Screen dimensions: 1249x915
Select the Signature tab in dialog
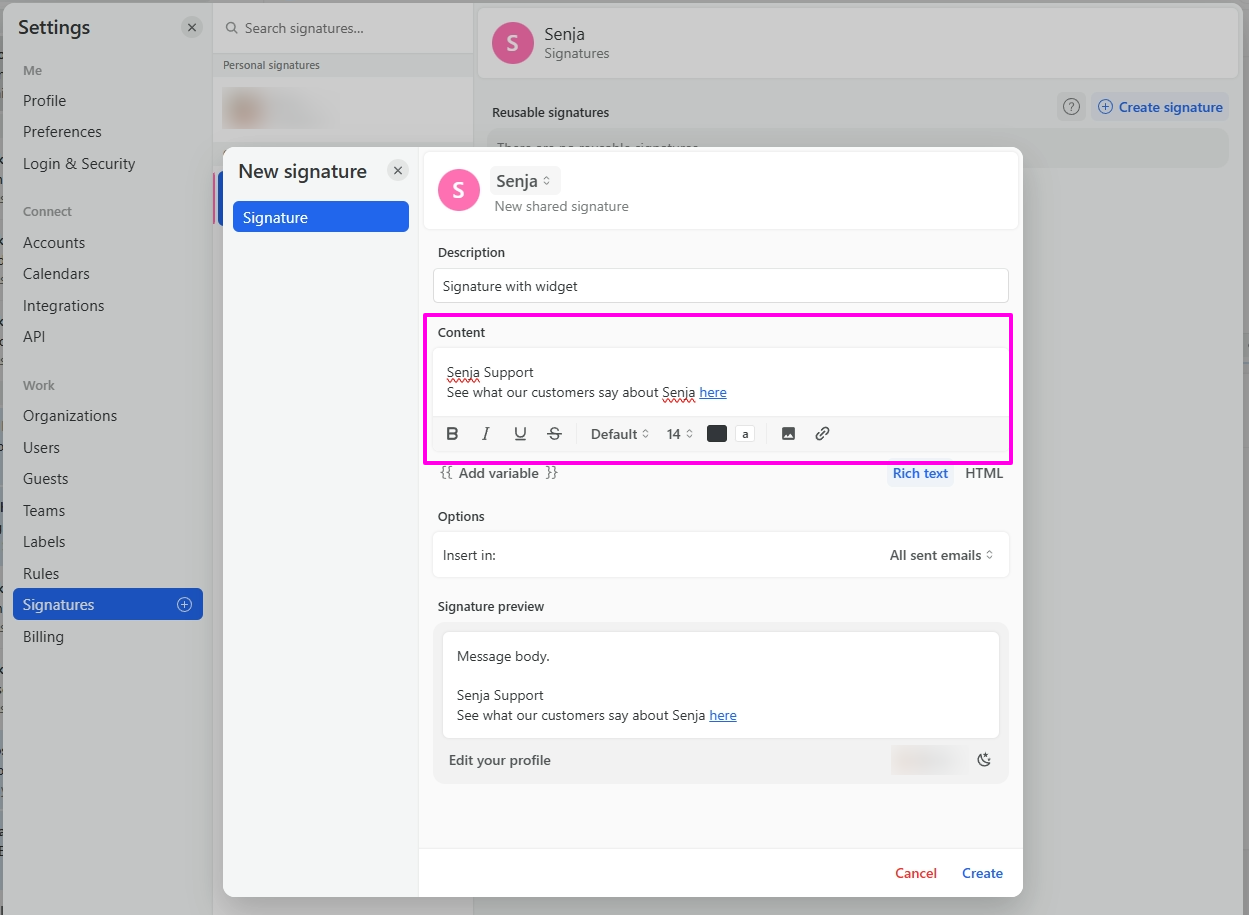click(320, 218)
